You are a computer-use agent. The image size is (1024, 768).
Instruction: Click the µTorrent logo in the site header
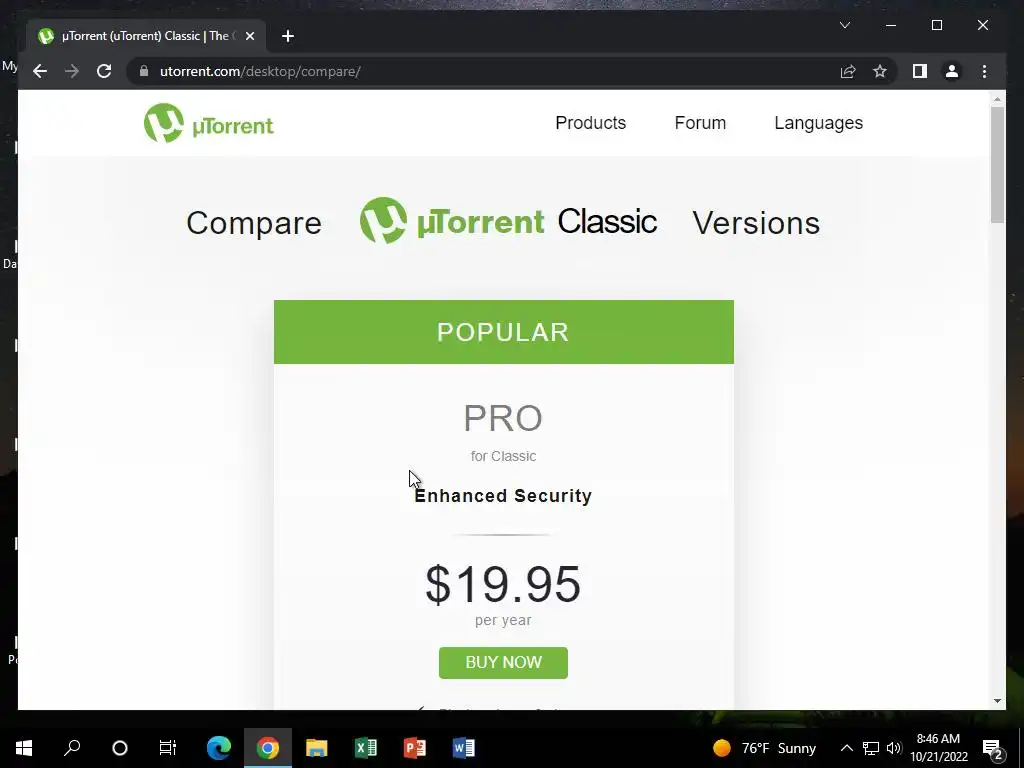[208, 123]
